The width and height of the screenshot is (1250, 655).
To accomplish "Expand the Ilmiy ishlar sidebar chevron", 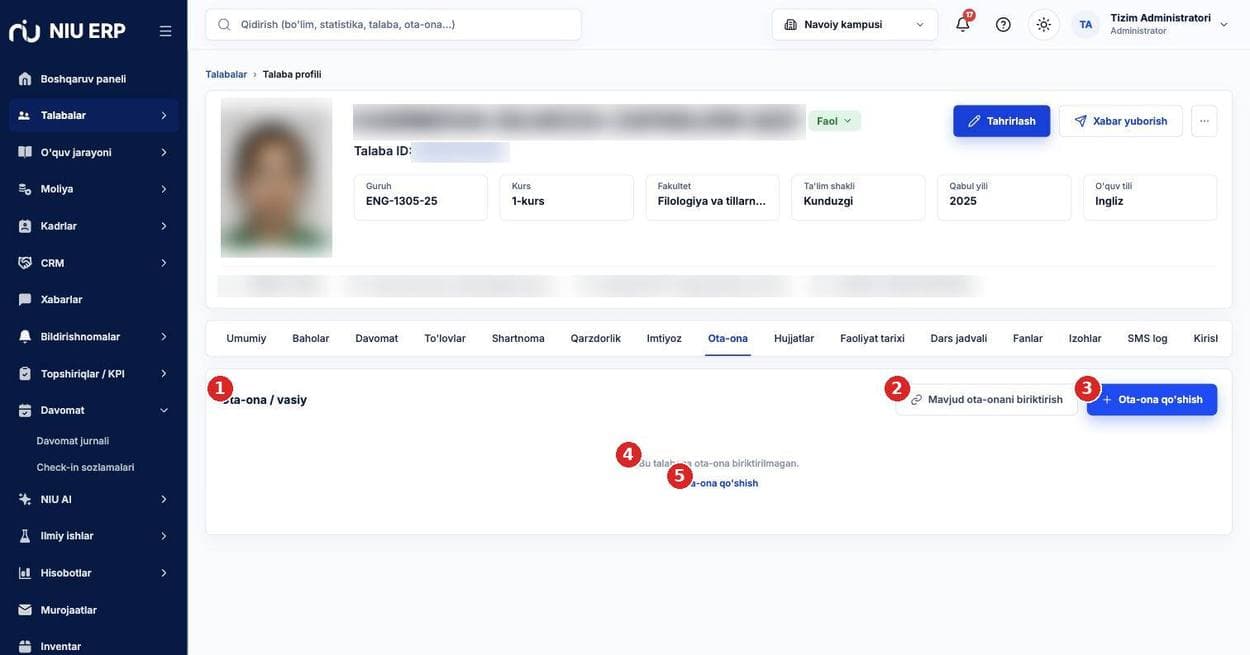I will tap(164, 536).
